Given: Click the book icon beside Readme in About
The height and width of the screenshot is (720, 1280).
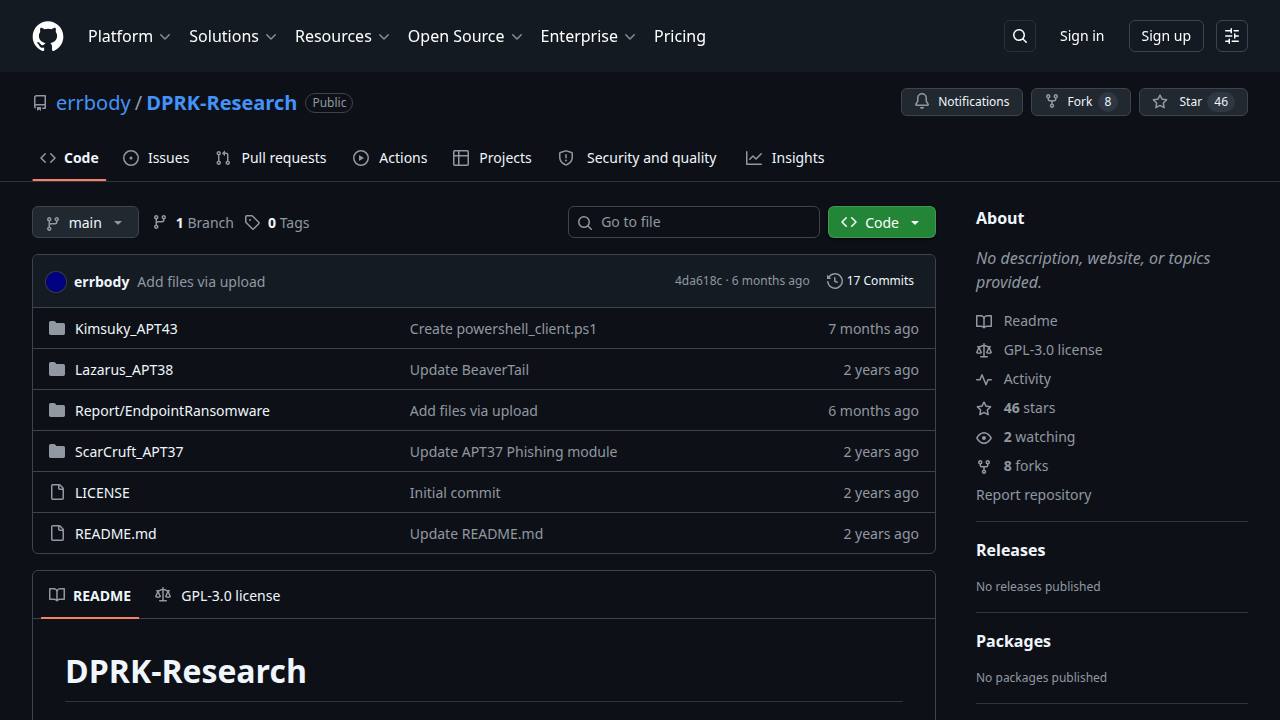Looking at the screenshot, I should (984, 321).
